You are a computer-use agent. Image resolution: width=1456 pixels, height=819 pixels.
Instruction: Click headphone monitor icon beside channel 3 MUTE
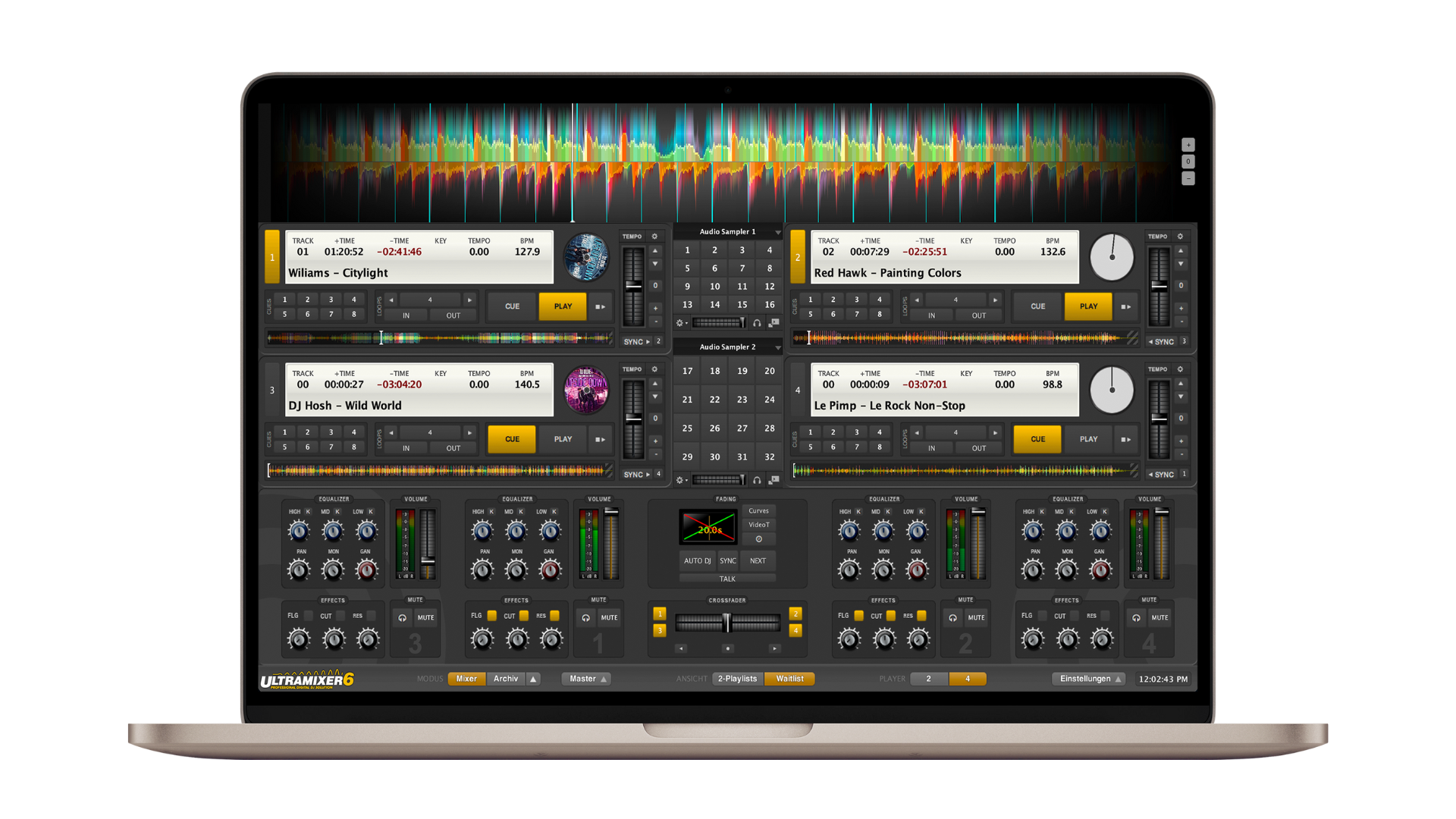click(x=403, y=618)
